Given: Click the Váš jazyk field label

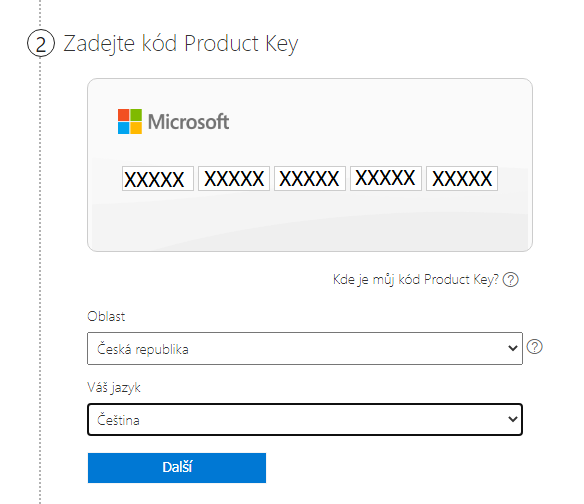Looking at the screenshot, I should click(114, 388).
